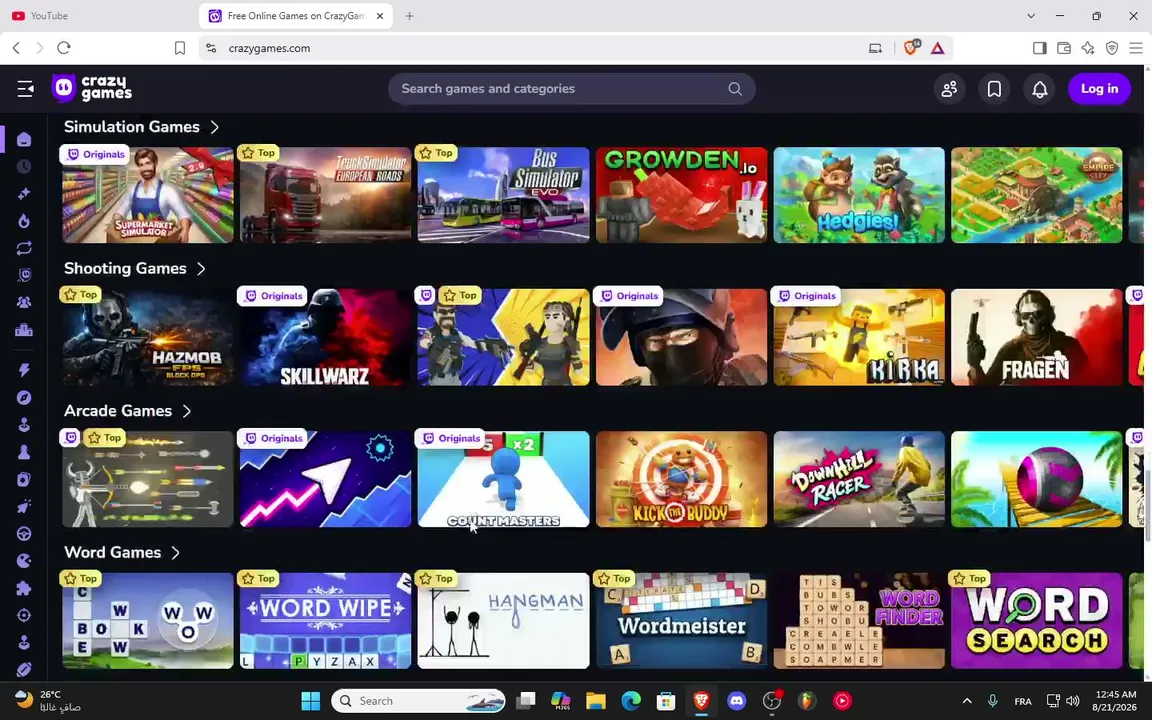
Task: Open Supermarket Simulator game
Action: 148,195
